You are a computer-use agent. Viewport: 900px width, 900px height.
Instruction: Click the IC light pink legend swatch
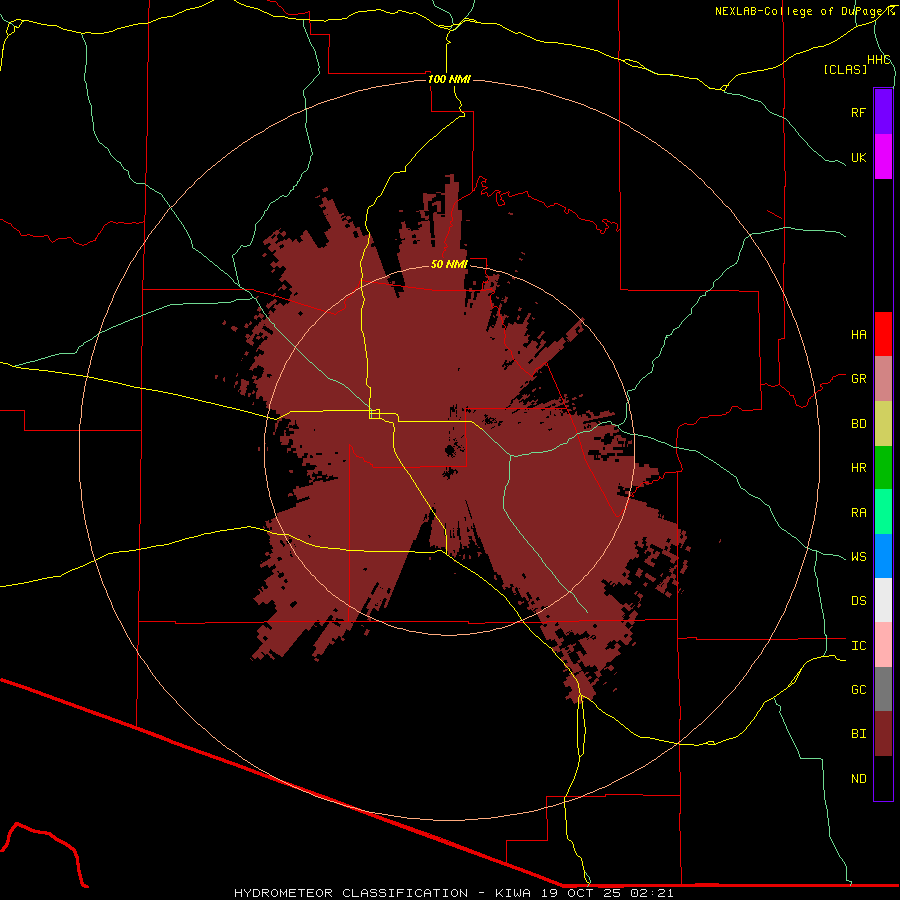click(x=883, y=645)
